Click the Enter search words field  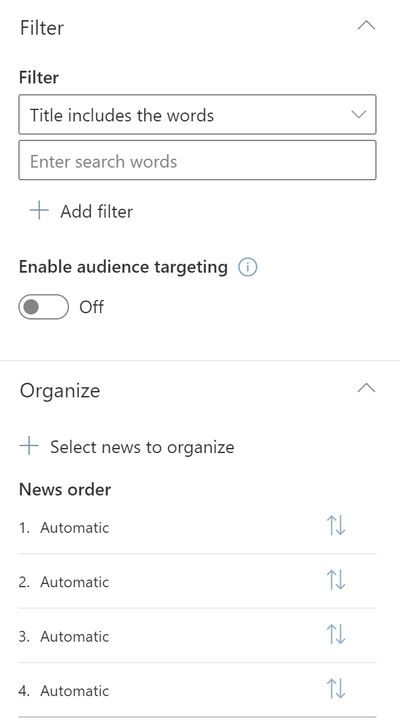197,160
